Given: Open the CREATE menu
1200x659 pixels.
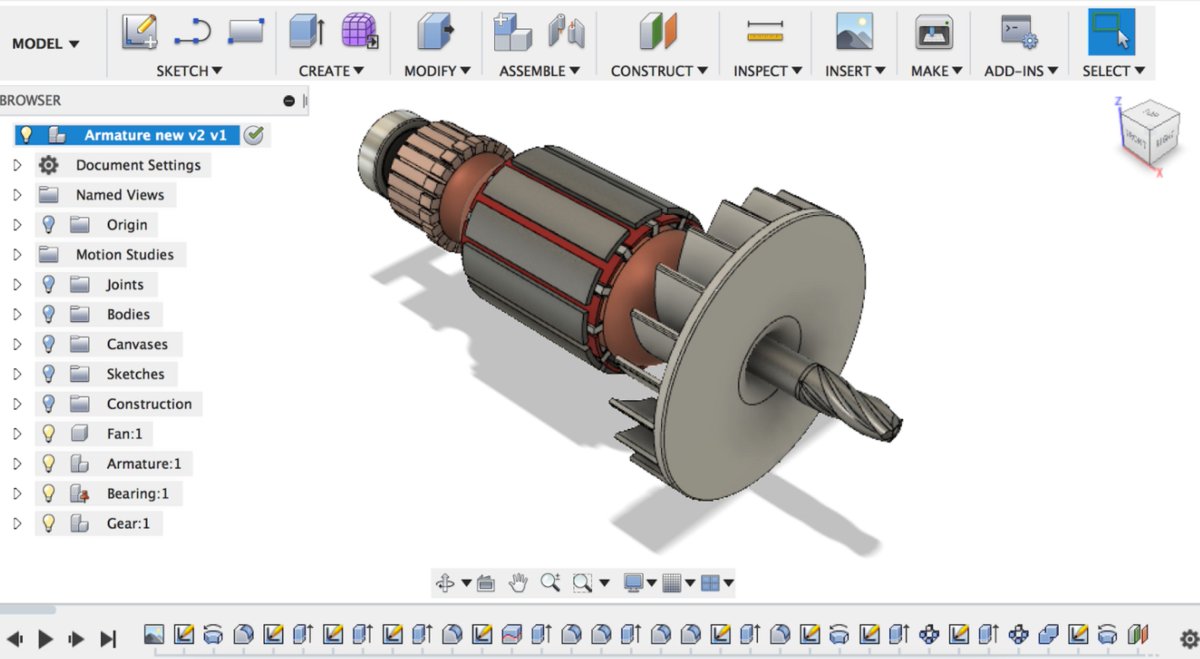Looking at the screenshot, I should tap(331, 71).
